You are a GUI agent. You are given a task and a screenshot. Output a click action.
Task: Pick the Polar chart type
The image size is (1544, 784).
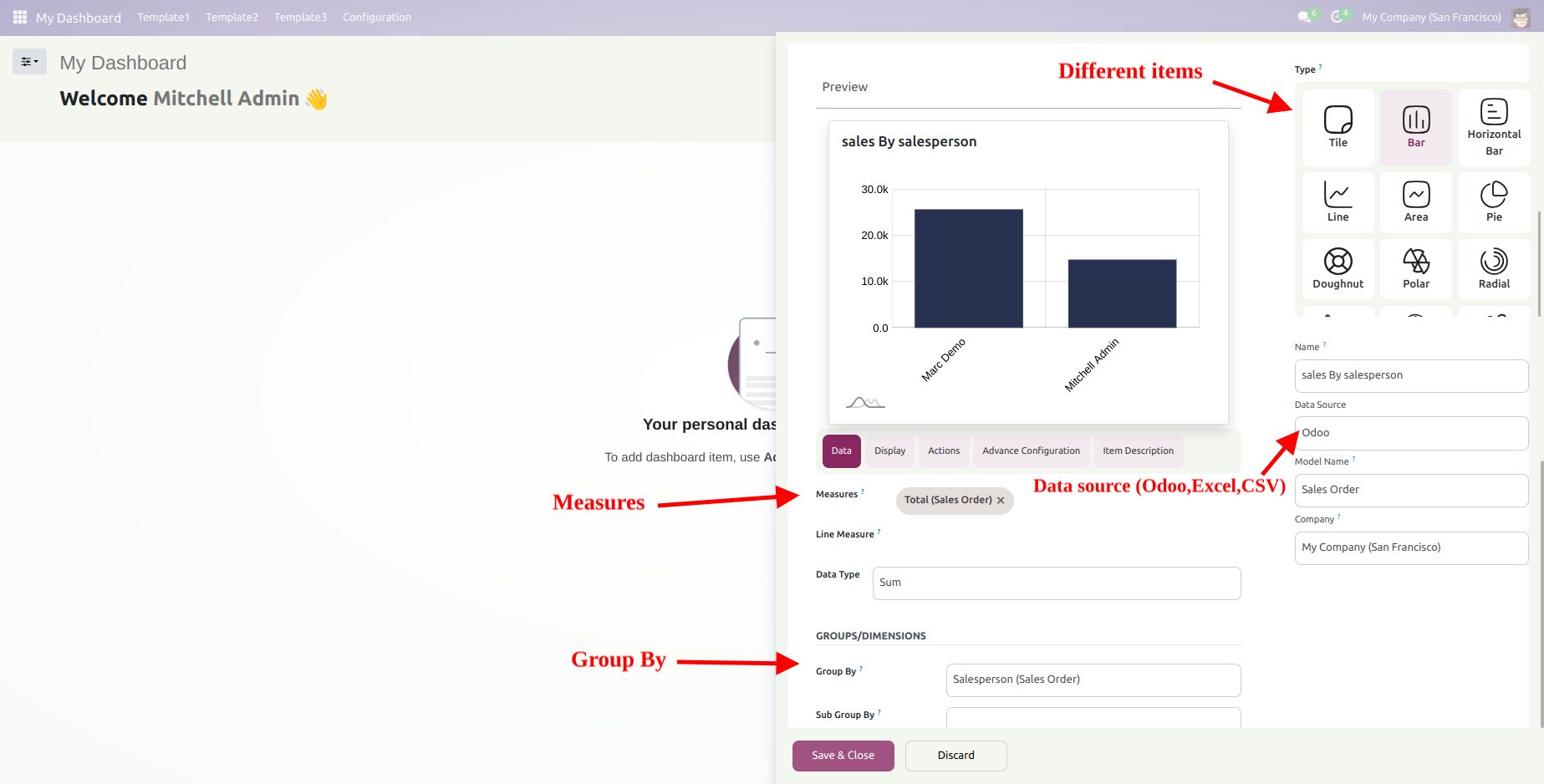pos(1415,268)
